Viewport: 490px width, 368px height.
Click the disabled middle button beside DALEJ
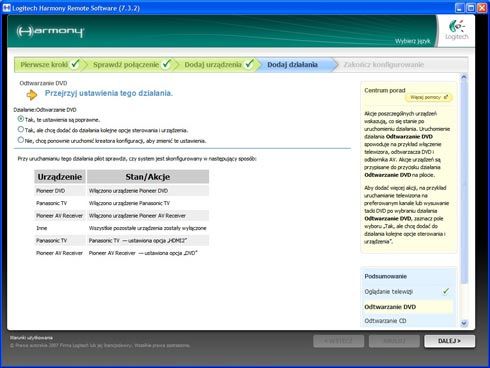[x=394, y=341]
